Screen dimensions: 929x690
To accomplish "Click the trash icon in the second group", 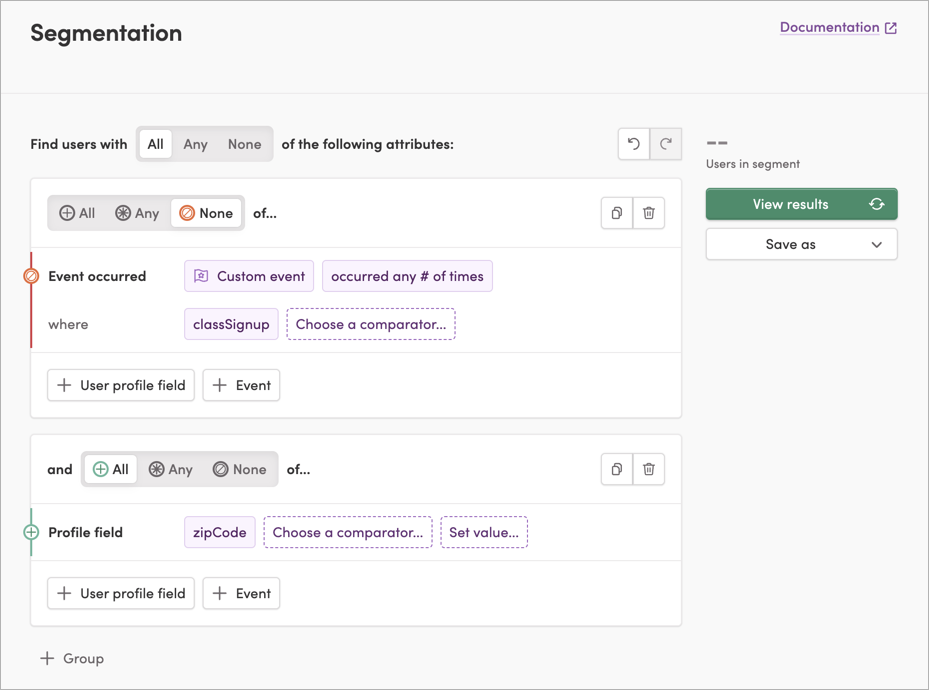I will pos(649,469).
